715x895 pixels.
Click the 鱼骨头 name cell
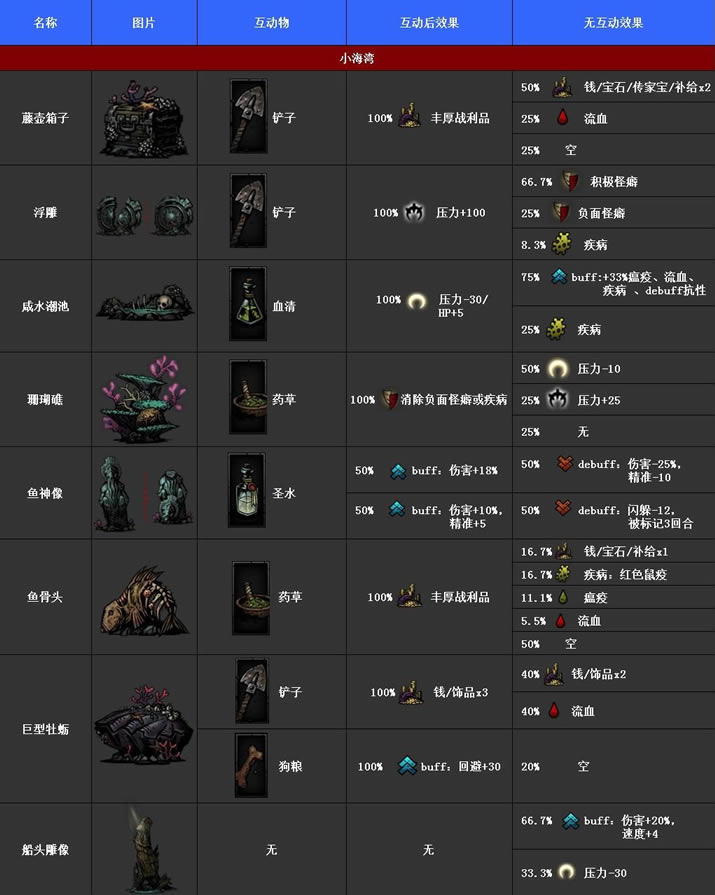tap(46, 597)
